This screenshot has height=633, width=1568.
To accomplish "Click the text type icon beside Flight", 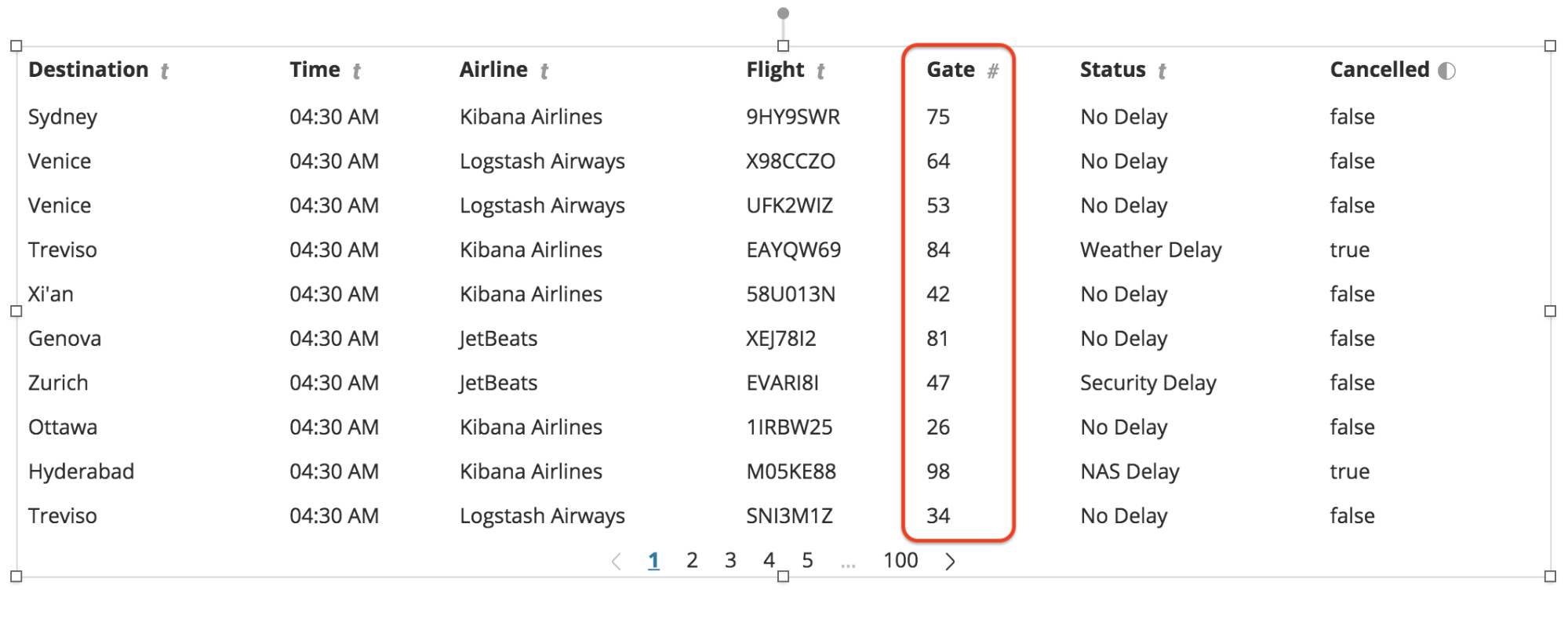I will pyautogui.click(x=820, y=72).
